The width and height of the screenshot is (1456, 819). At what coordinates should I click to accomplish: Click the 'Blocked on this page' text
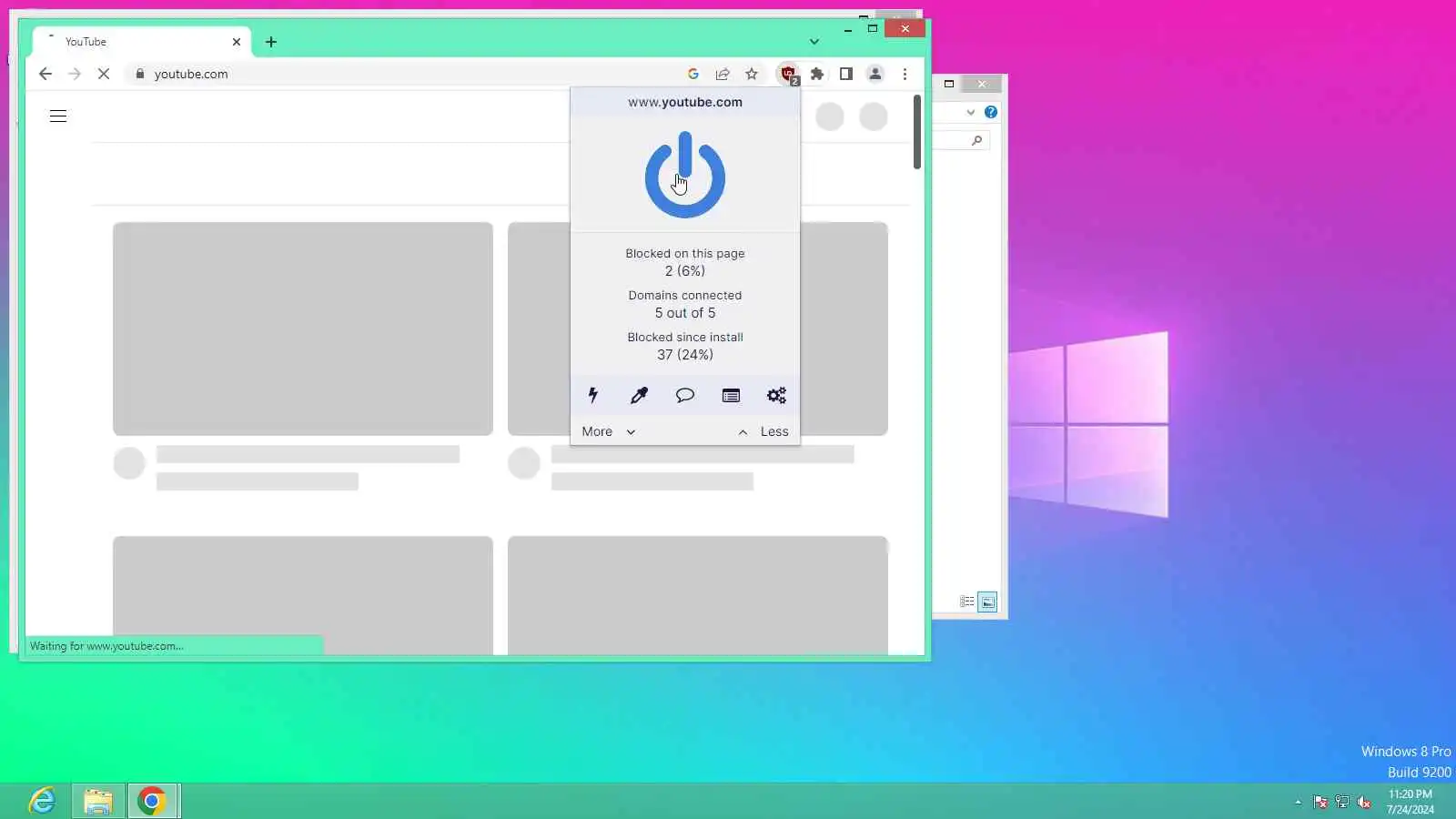[685, 254]
